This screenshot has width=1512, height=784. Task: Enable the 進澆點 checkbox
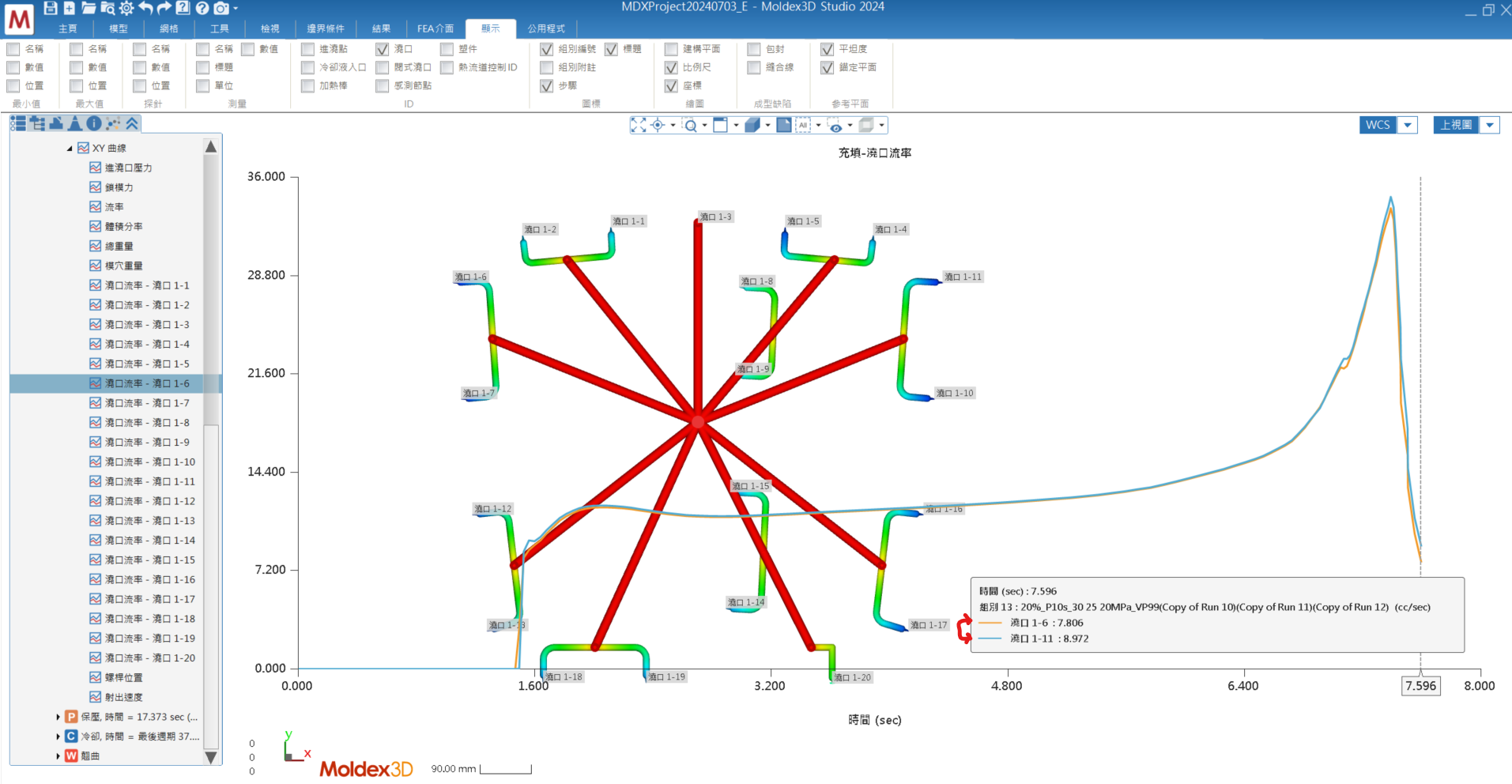tap(308, 49)
